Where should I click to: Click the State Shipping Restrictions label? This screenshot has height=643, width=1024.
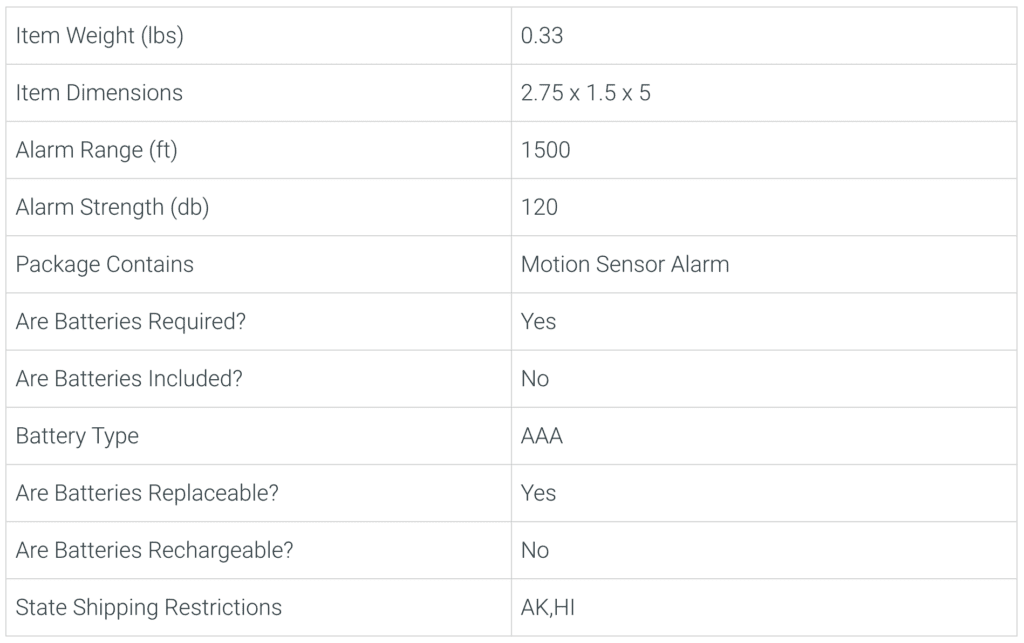(x=149, y=608)
